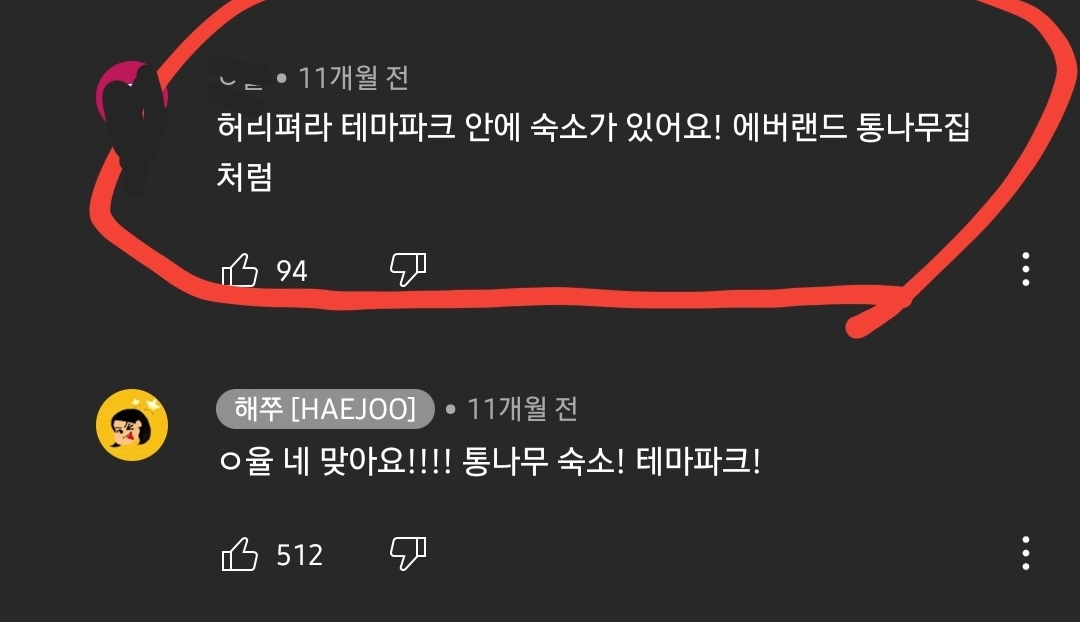Like the HAEJOO reply with 512 likes

point(240,554)
